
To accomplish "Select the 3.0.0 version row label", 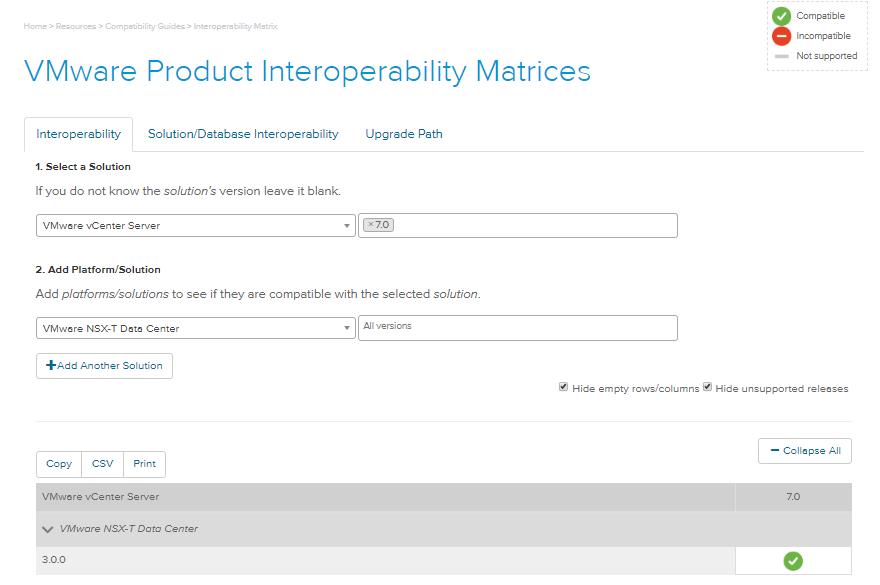I will pyautogui.click(x=54, y=560).
